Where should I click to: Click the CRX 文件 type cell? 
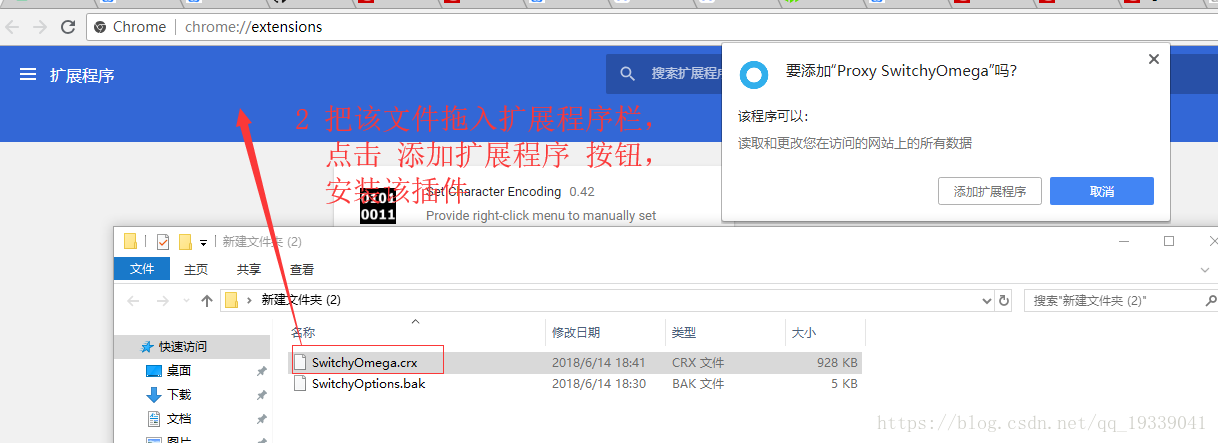(698, 362)
